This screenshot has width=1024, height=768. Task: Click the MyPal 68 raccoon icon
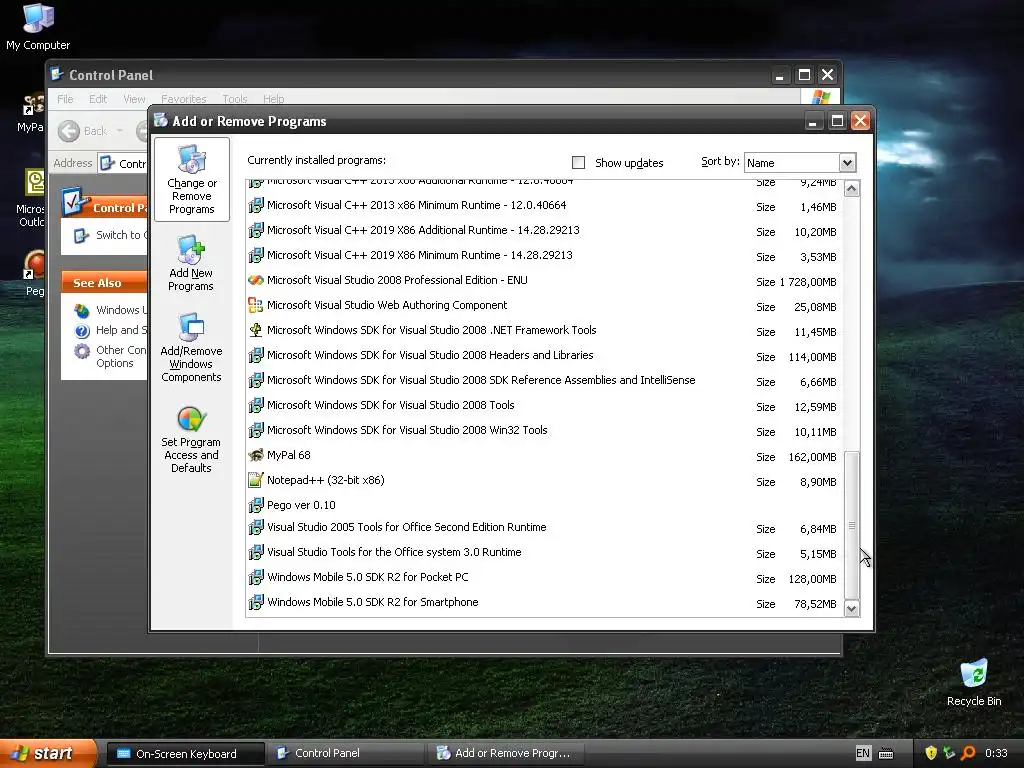coord(255,455)
